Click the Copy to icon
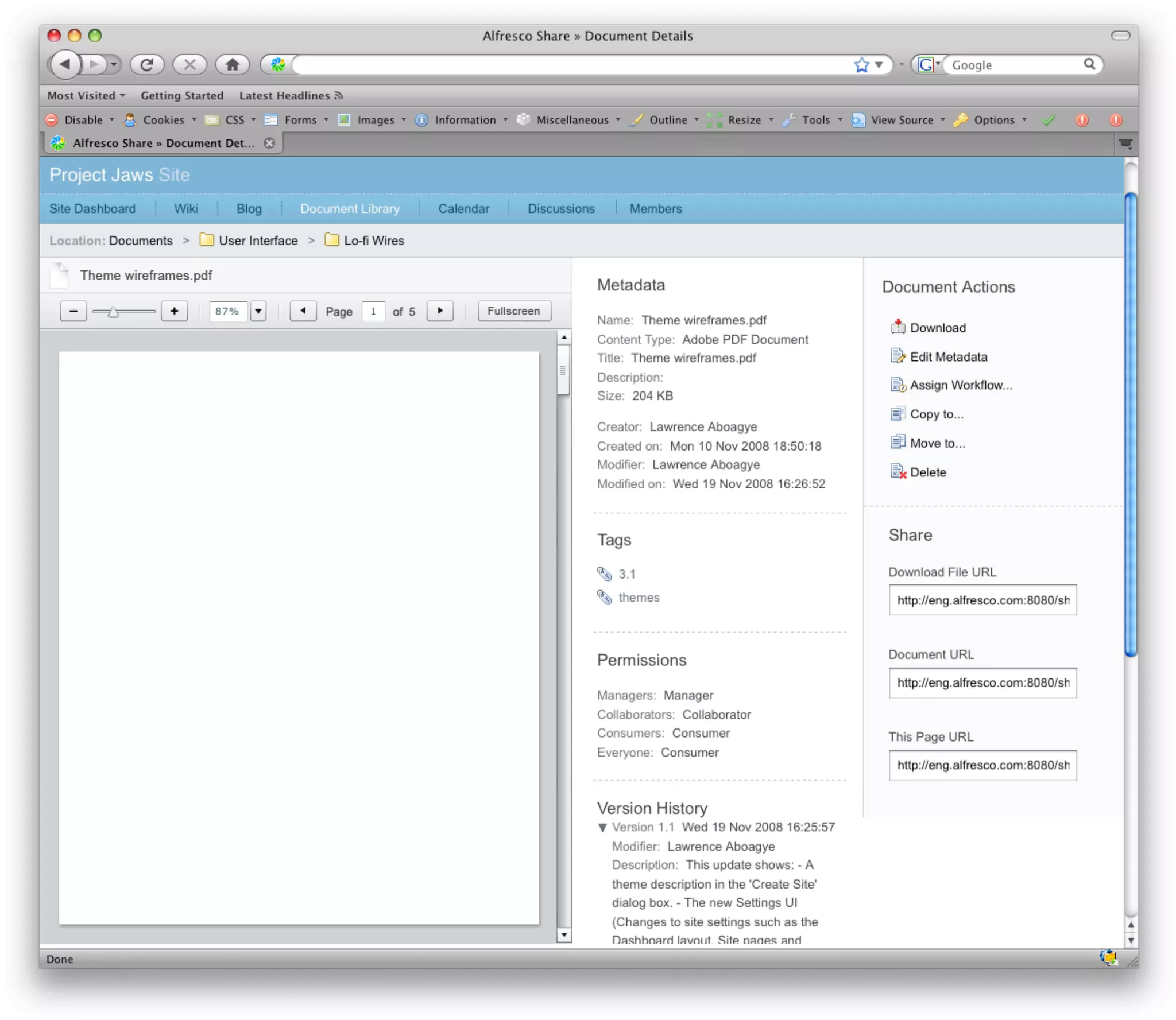This screenshot has width=1176, height=1020. [x=898, y=413]
